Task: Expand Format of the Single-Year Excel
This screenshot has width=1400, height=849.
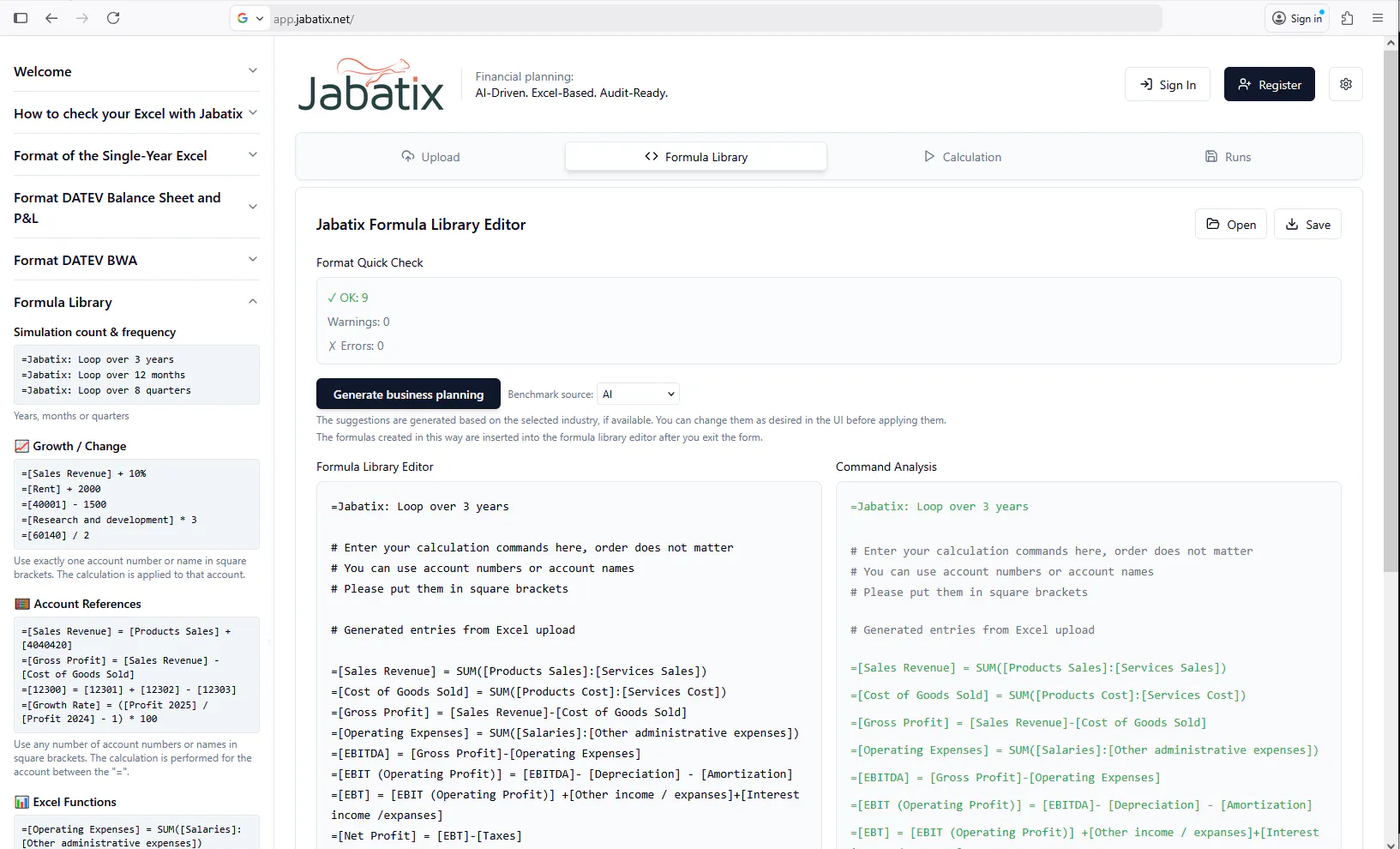Action: 136,155
